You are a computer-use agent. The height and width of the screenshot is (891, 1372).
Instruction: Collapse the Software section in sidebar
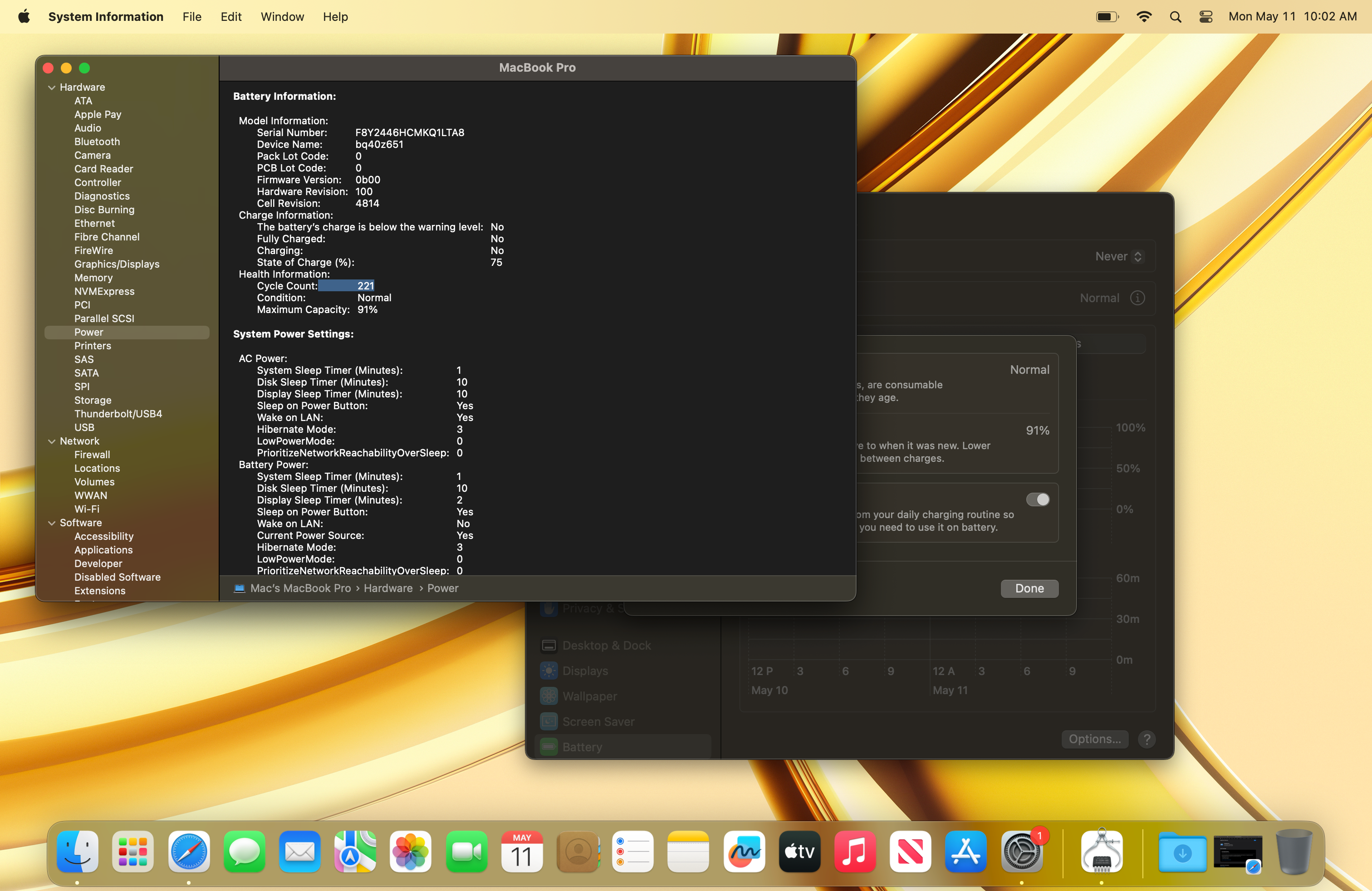tap(52, 523)
